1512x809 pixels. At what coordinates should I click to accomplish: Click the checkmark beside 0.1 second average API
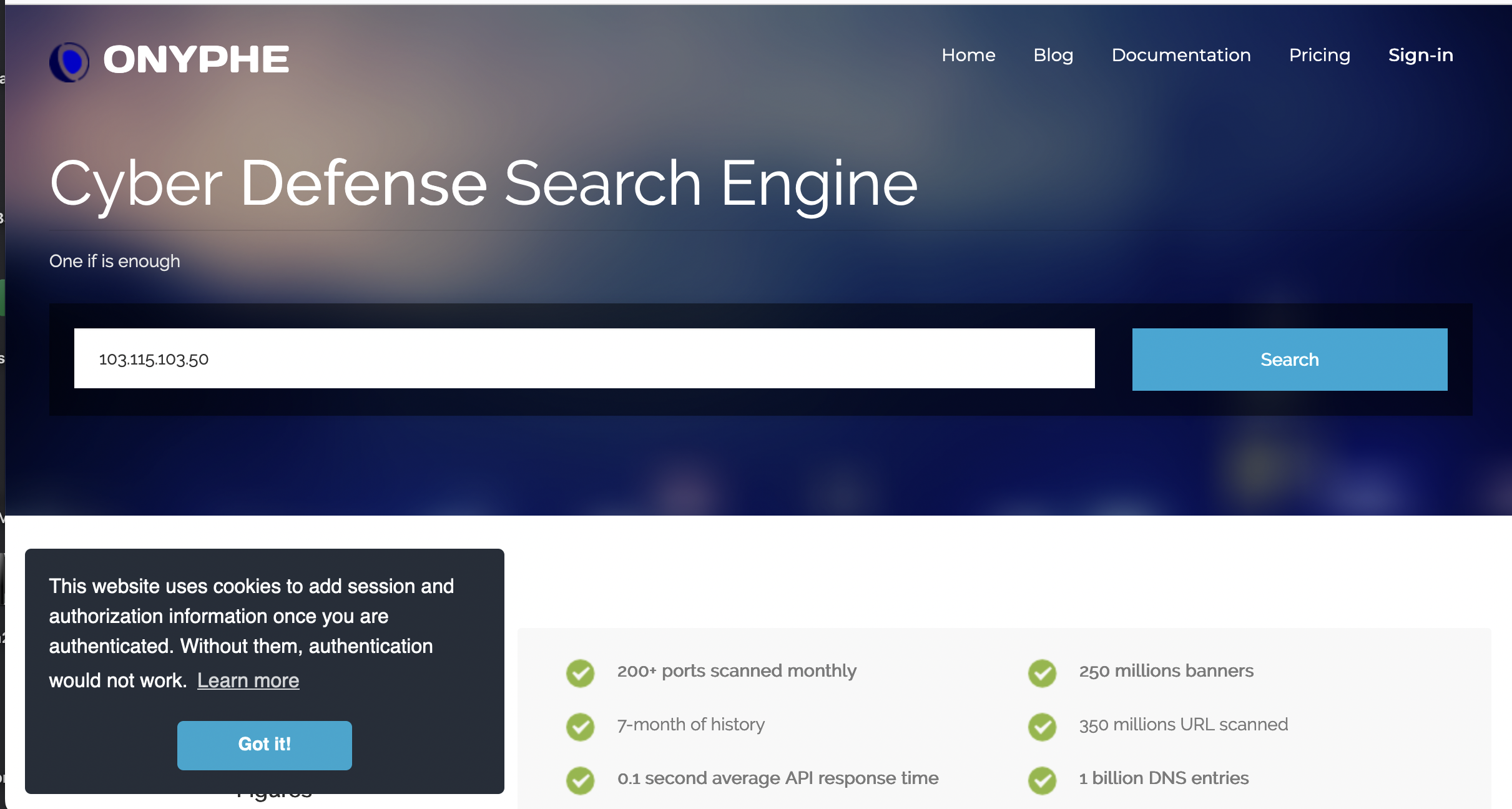coord(581,780)
